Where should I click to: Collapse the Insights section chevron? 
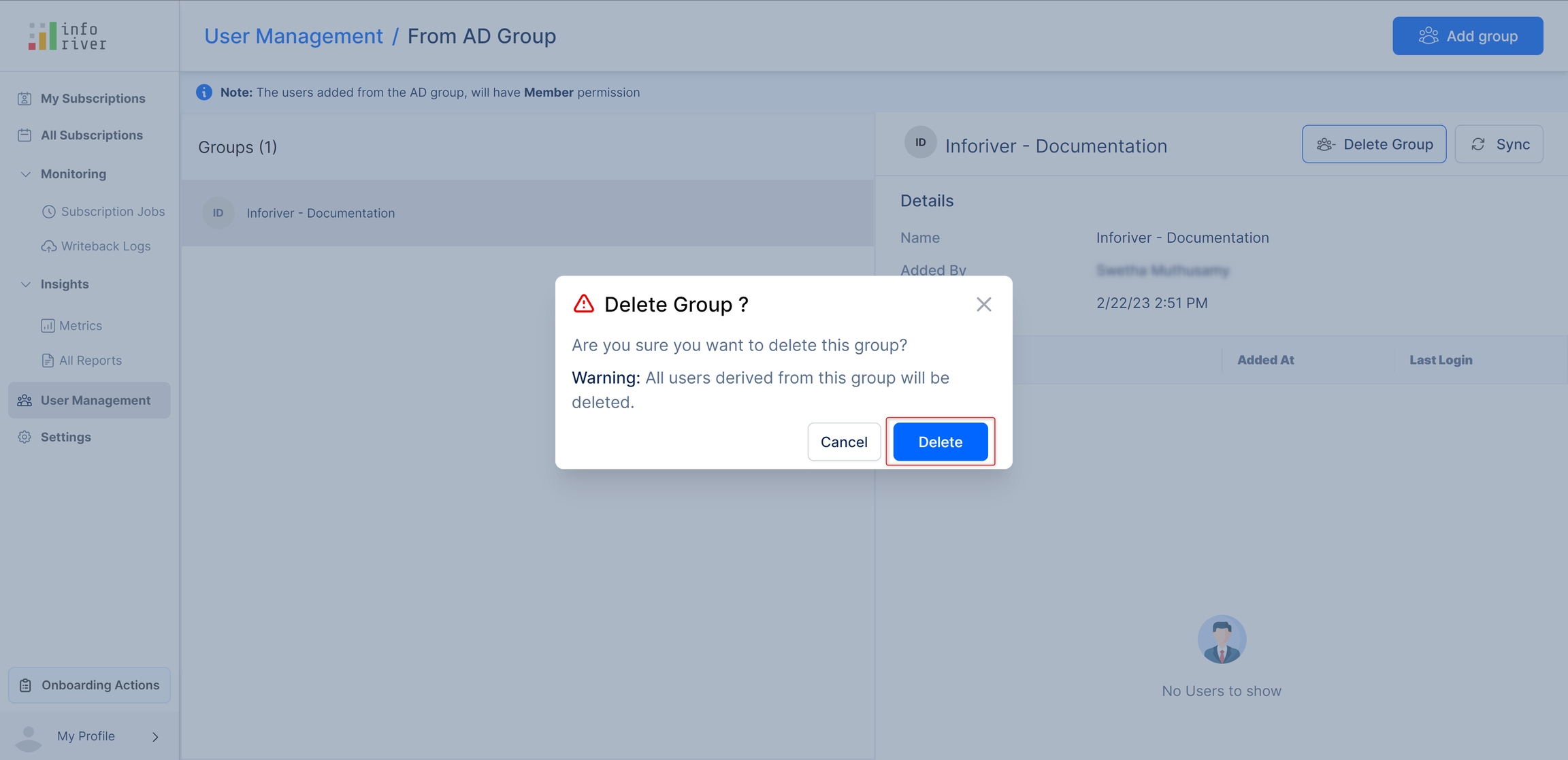pyautogui.click(x=25, y=284)
